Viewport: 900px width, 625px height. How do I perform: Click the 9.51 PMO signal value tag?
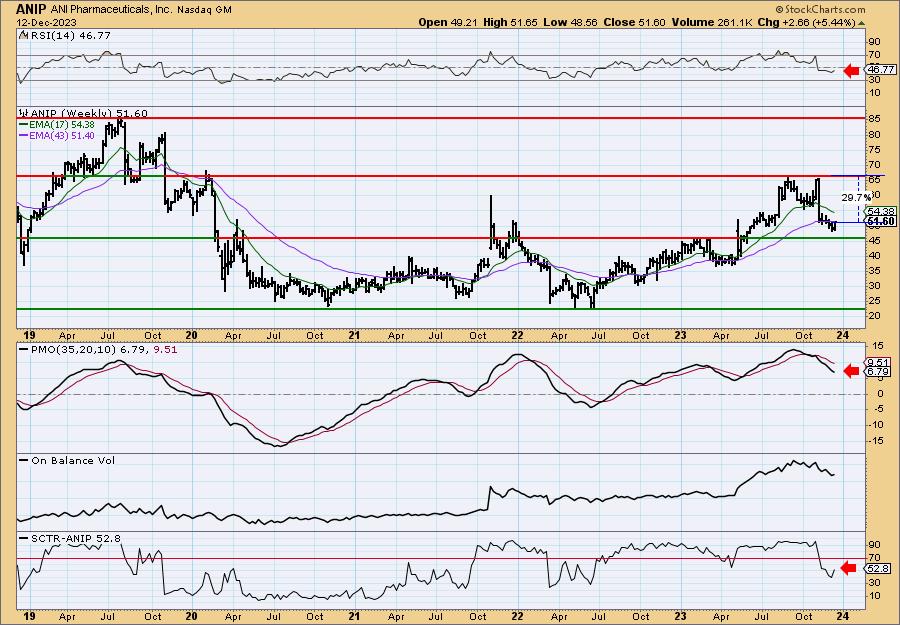(x=879, y=362)
